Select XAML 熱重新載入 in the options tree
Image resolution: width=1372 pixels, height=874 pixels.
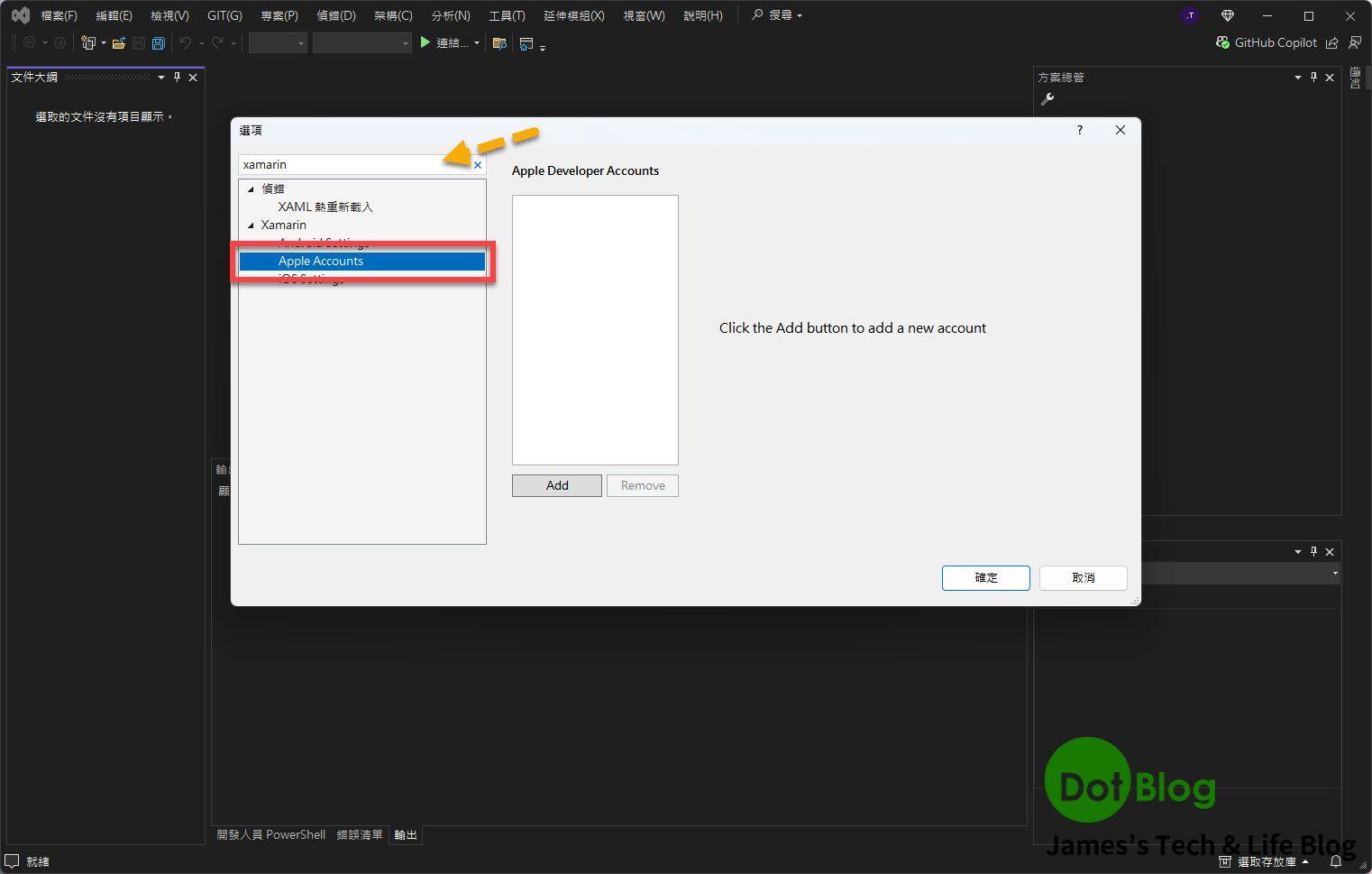[325, 207]
